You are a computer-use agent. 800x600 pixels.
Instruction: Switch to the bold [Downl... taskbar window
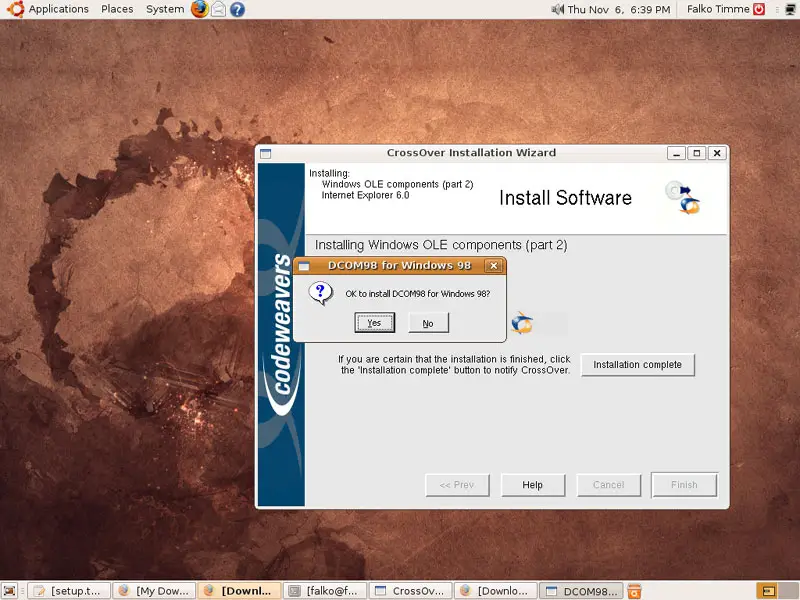[239, 591]
